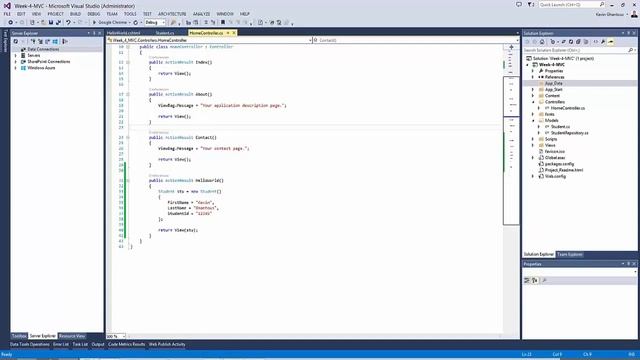640x360 pixels.
Task: Click Connect to Server icon in Server Explorer
Action: [x=40, y=42]
